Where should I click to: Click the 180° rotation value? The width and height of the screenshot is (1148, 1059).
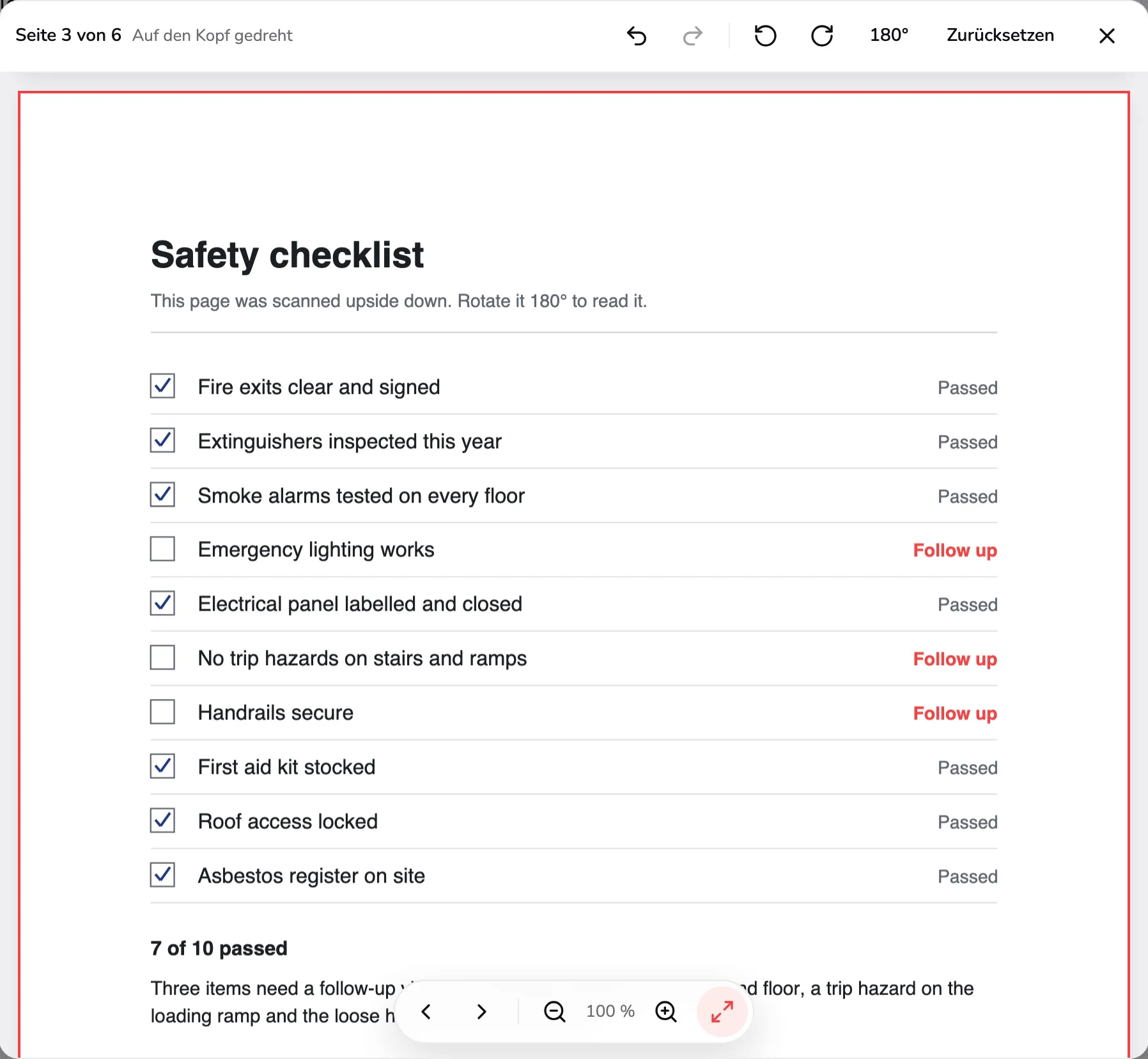click(x=889, y=35)
